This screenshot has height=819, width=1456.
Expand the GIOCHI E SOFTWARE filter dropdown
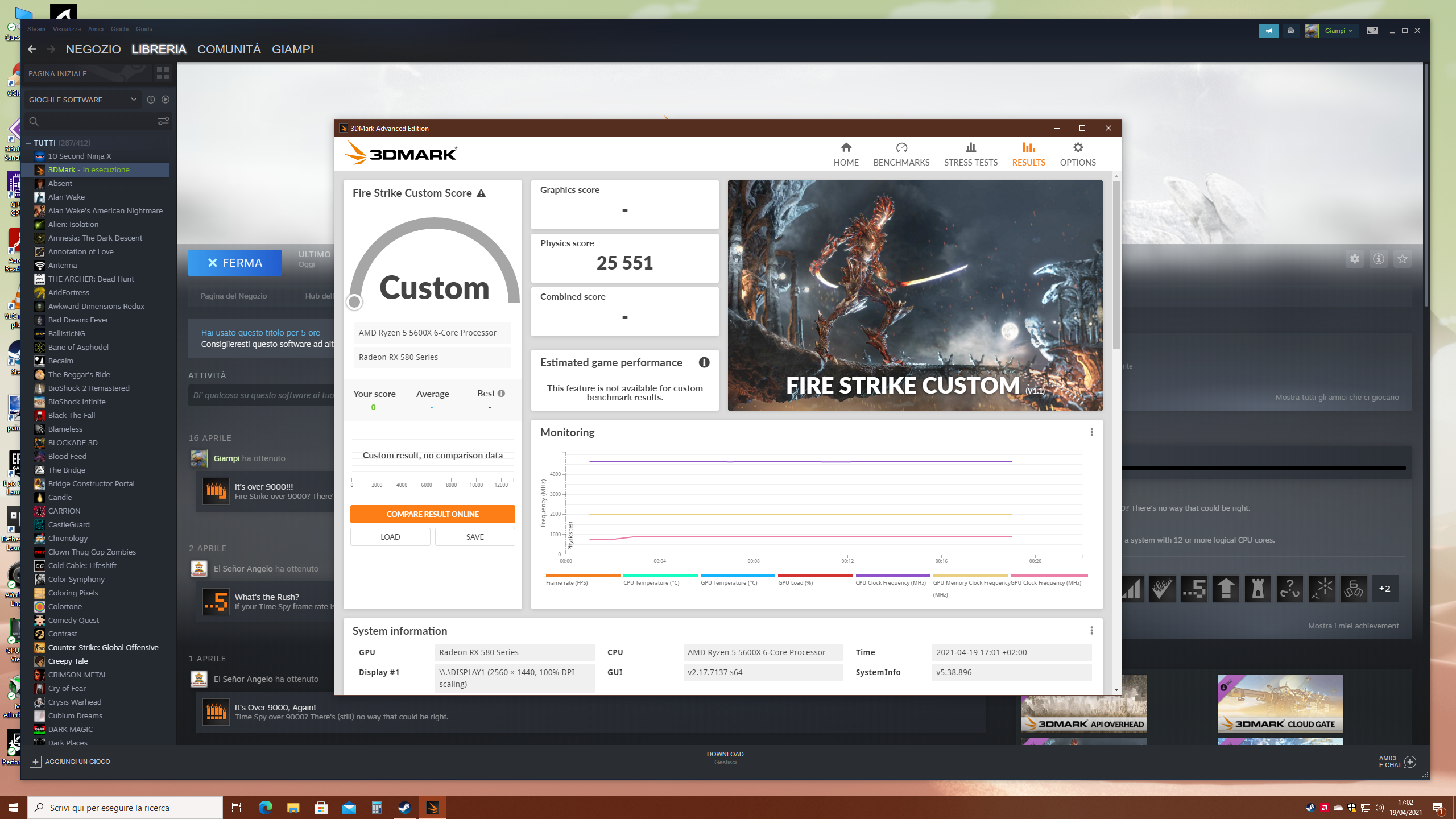(83, 100)
